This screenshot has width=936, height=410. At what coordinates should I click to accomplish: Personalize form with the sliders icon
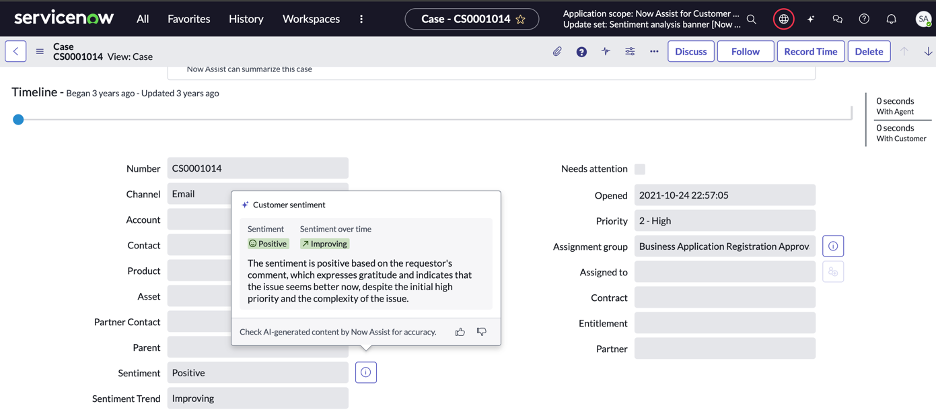pos(630,51)
